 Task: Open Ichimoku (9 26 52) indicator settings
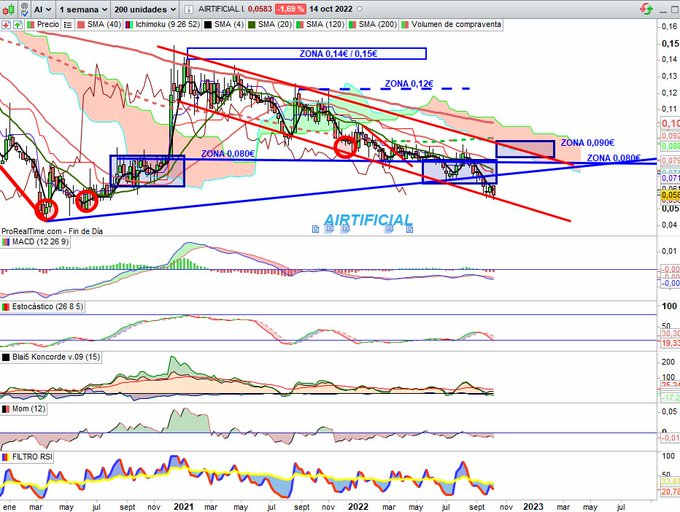click(x=167, y=25)
